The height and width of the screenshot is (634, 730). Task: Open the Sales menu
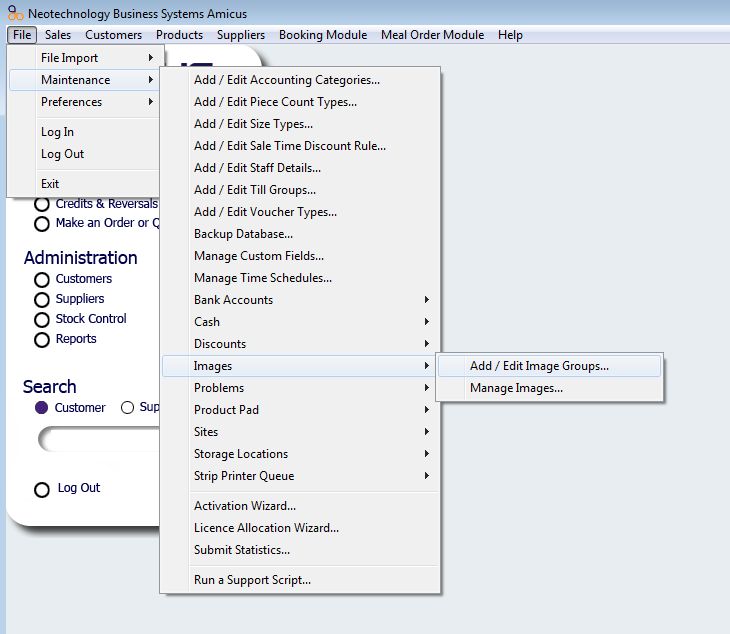click(58, 35)
